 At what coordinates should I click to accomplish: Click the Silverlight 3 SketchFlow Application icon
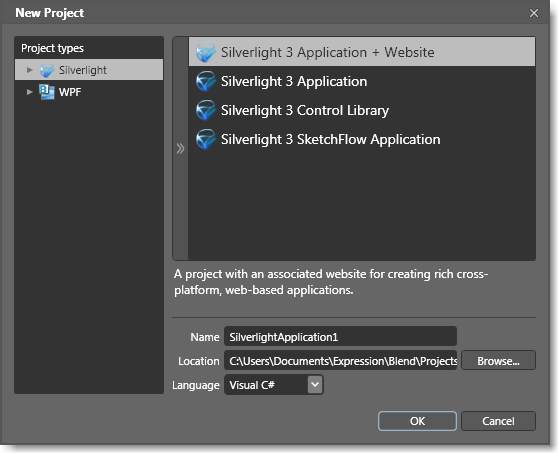point(205,139)
